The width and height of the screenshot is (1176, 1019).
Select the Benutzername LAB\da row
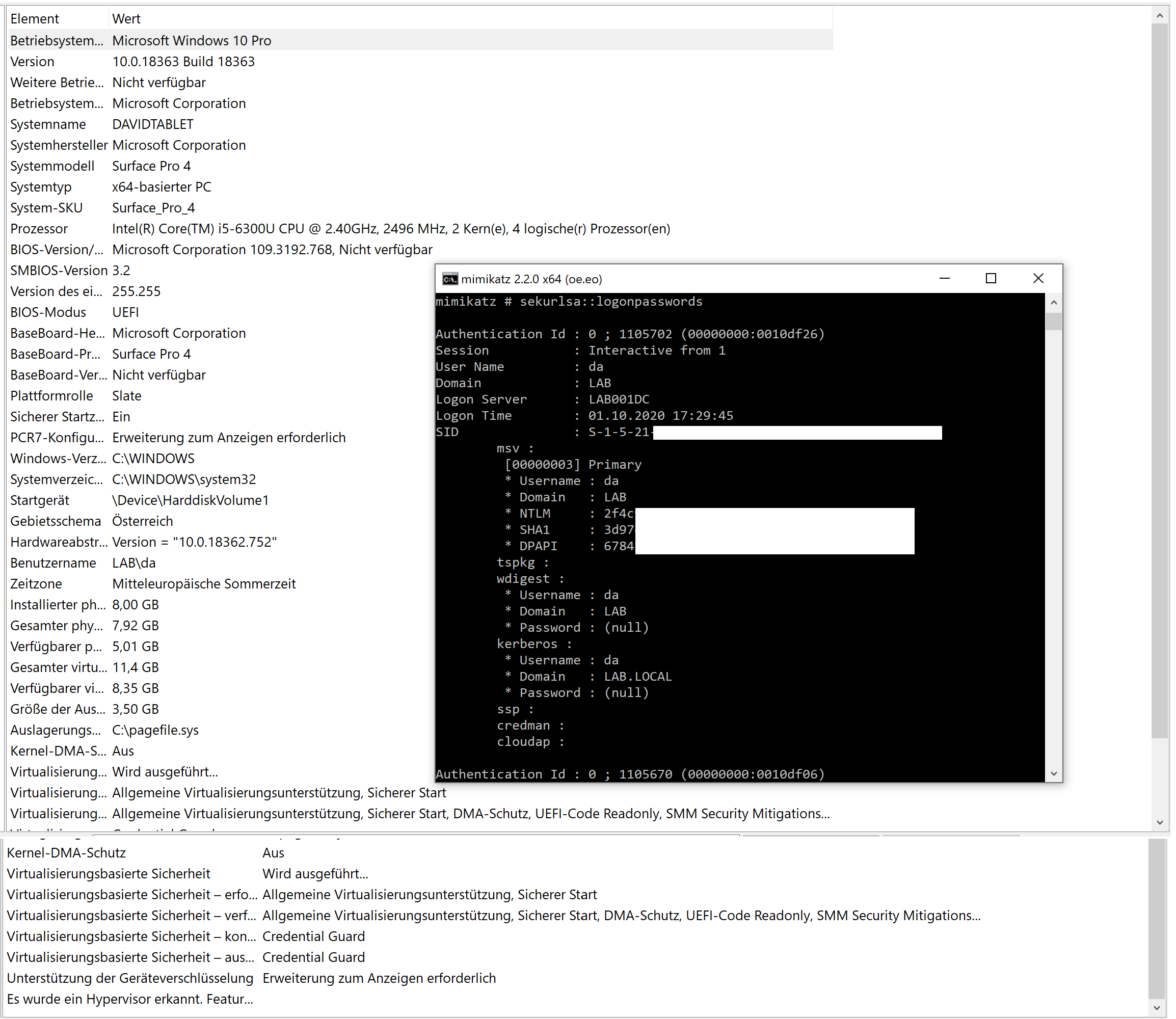point(134,564)
